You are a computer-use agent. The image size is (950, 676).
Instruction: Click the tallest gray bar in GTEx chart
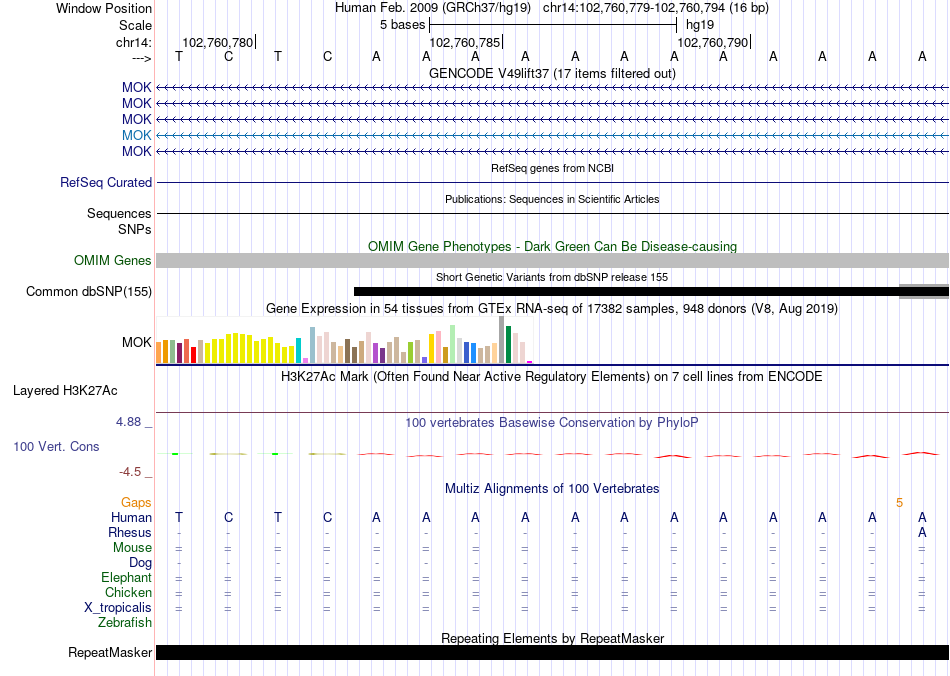tap(502, 340)
